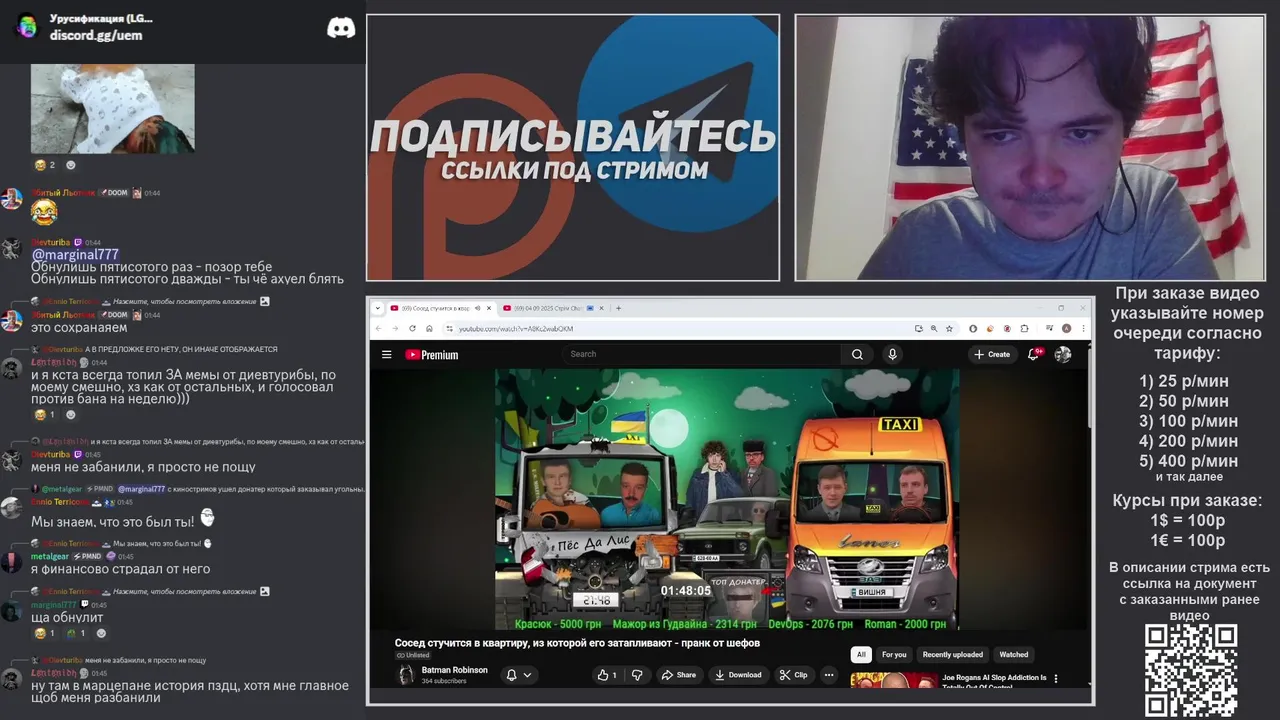Click the metalgear username in chat
The image size is (1280, 720).
click(49, 556)
